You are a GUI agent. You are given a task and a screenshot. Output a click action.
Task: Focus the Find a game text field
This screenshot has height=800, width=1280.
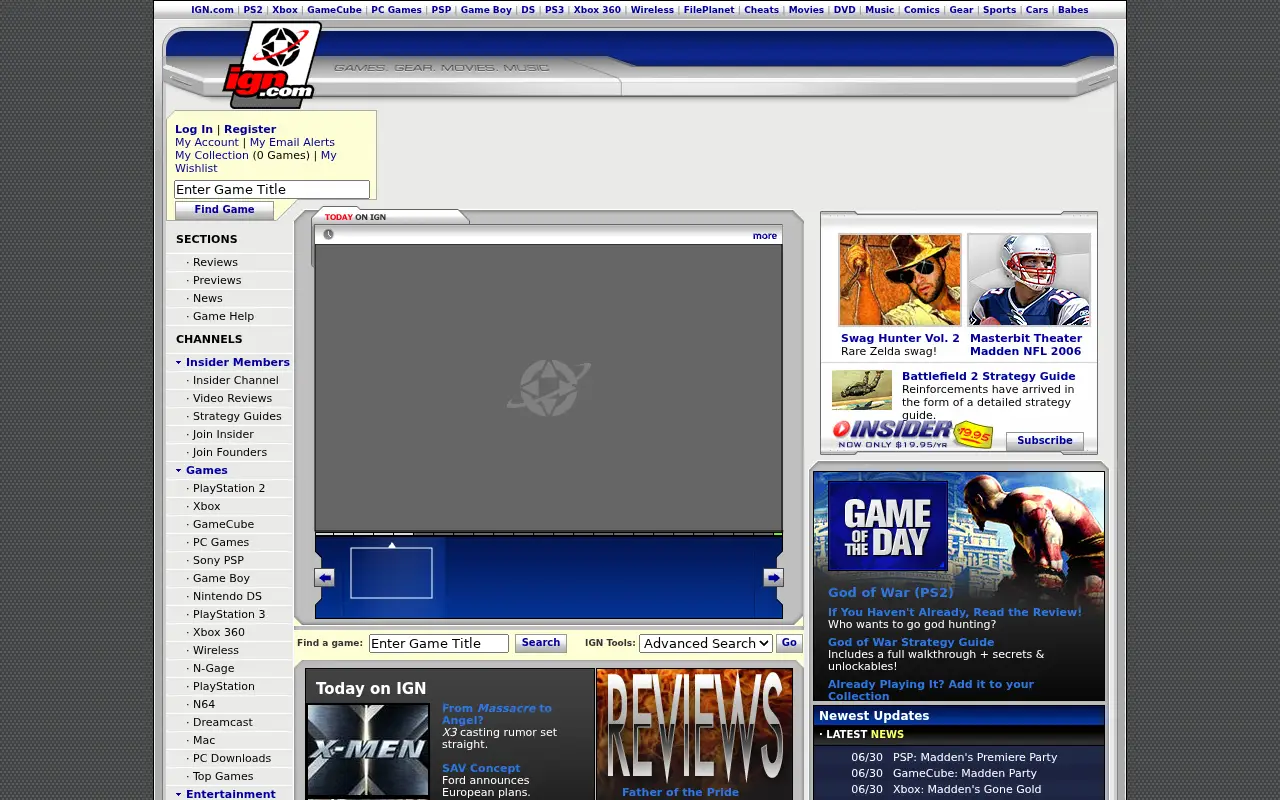(x=439, y=643)
